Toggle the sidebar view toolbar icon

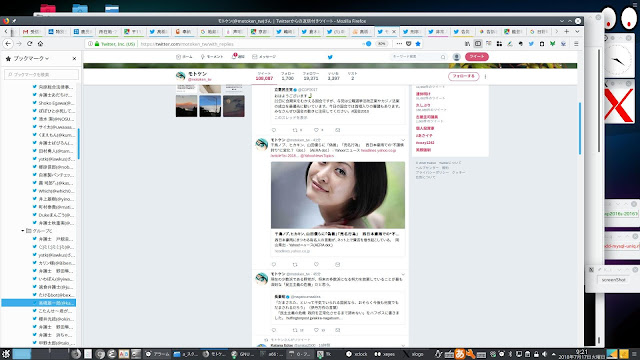pyautogui.click(x=478, y=44)
